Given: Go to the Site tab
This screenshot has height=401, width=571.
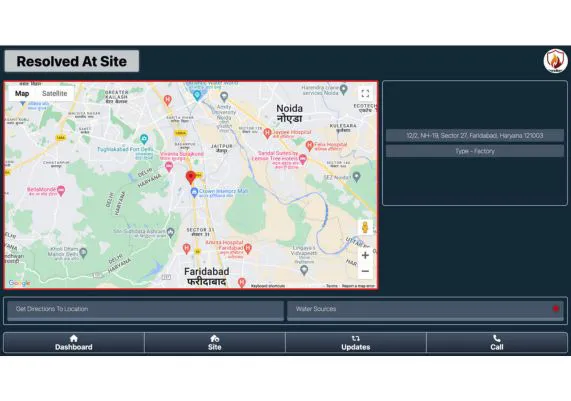Looking at the screenshot, I should pos(215,343).
